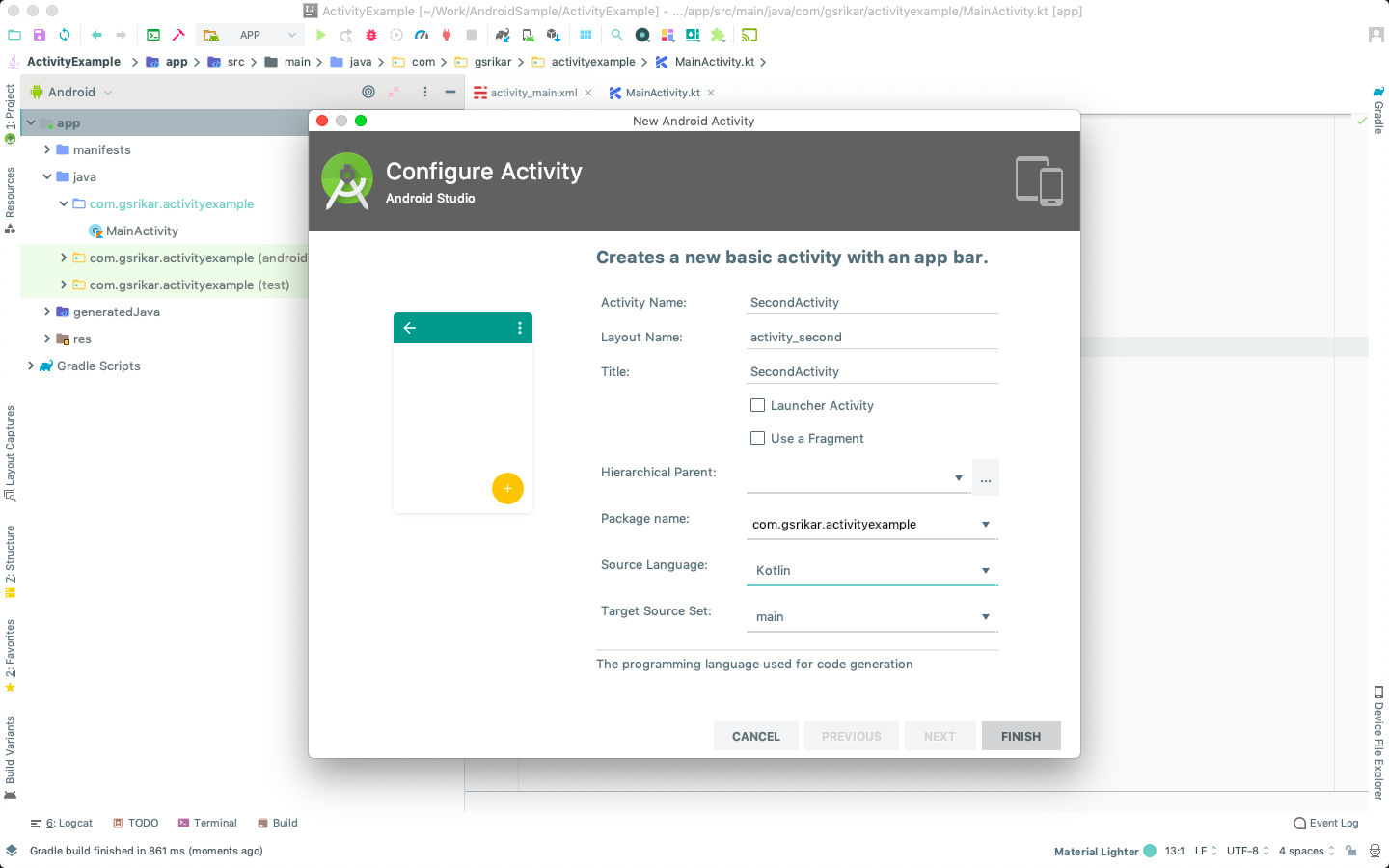Open Search Everywhere magnifier
Viewport: 1389px width, 868px height.
coord(617,34)
